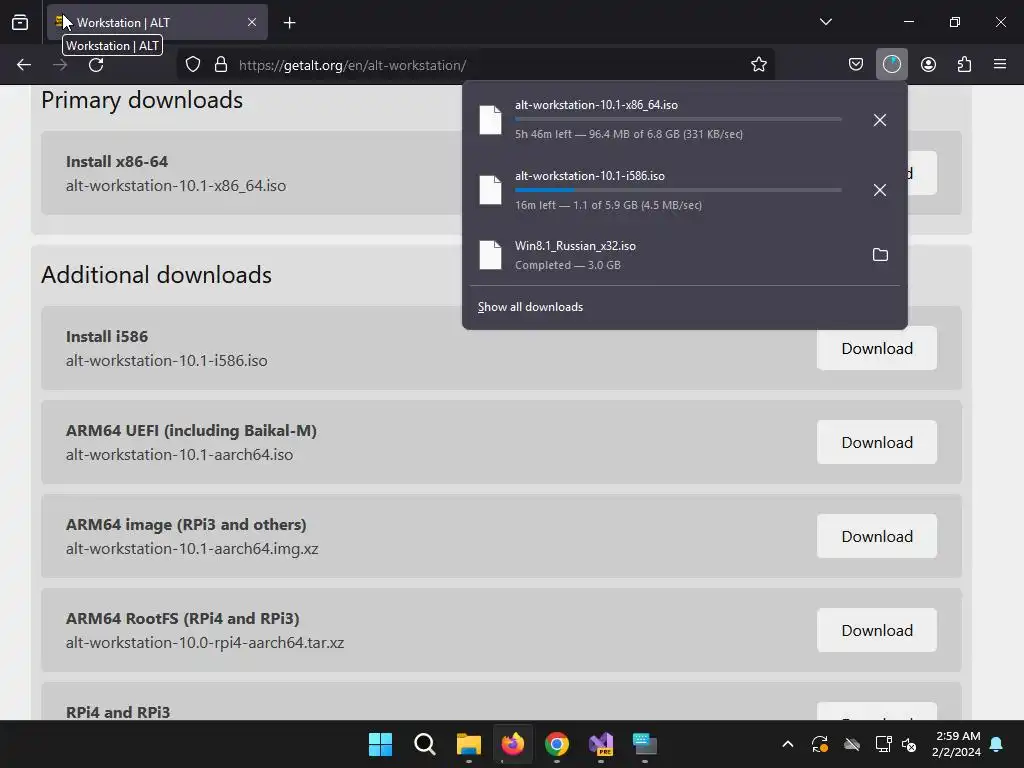Open tracking protection shield icon
Screen dimensions: 1024x768
193,65
